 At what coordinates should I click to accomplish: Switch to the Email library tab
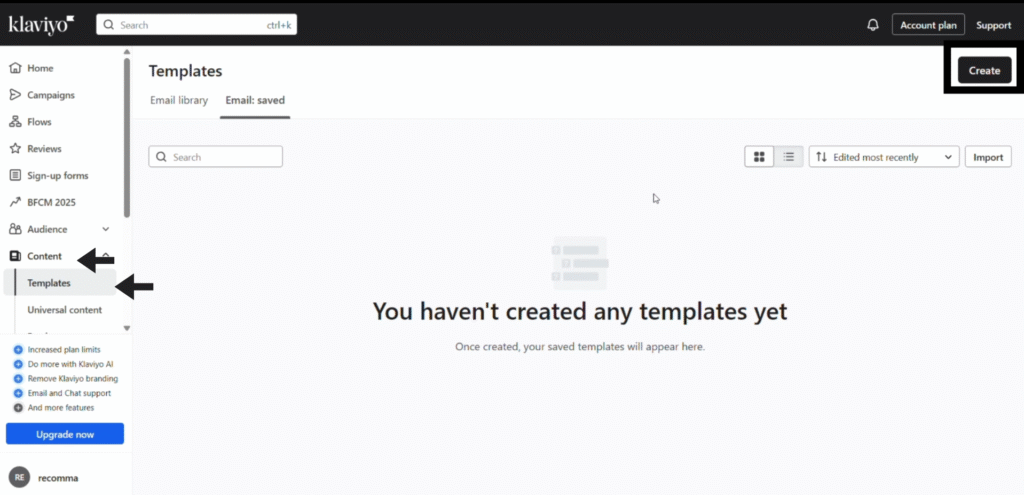point(179,101)
